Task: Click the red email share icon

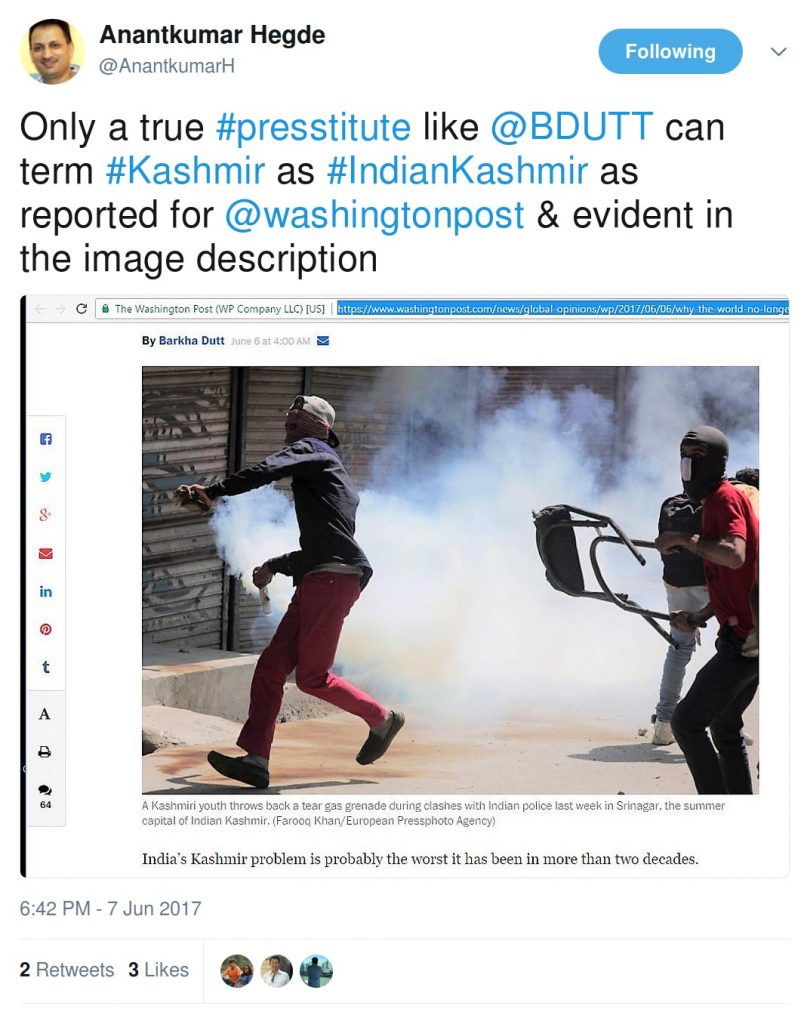Action: (46, 553)
